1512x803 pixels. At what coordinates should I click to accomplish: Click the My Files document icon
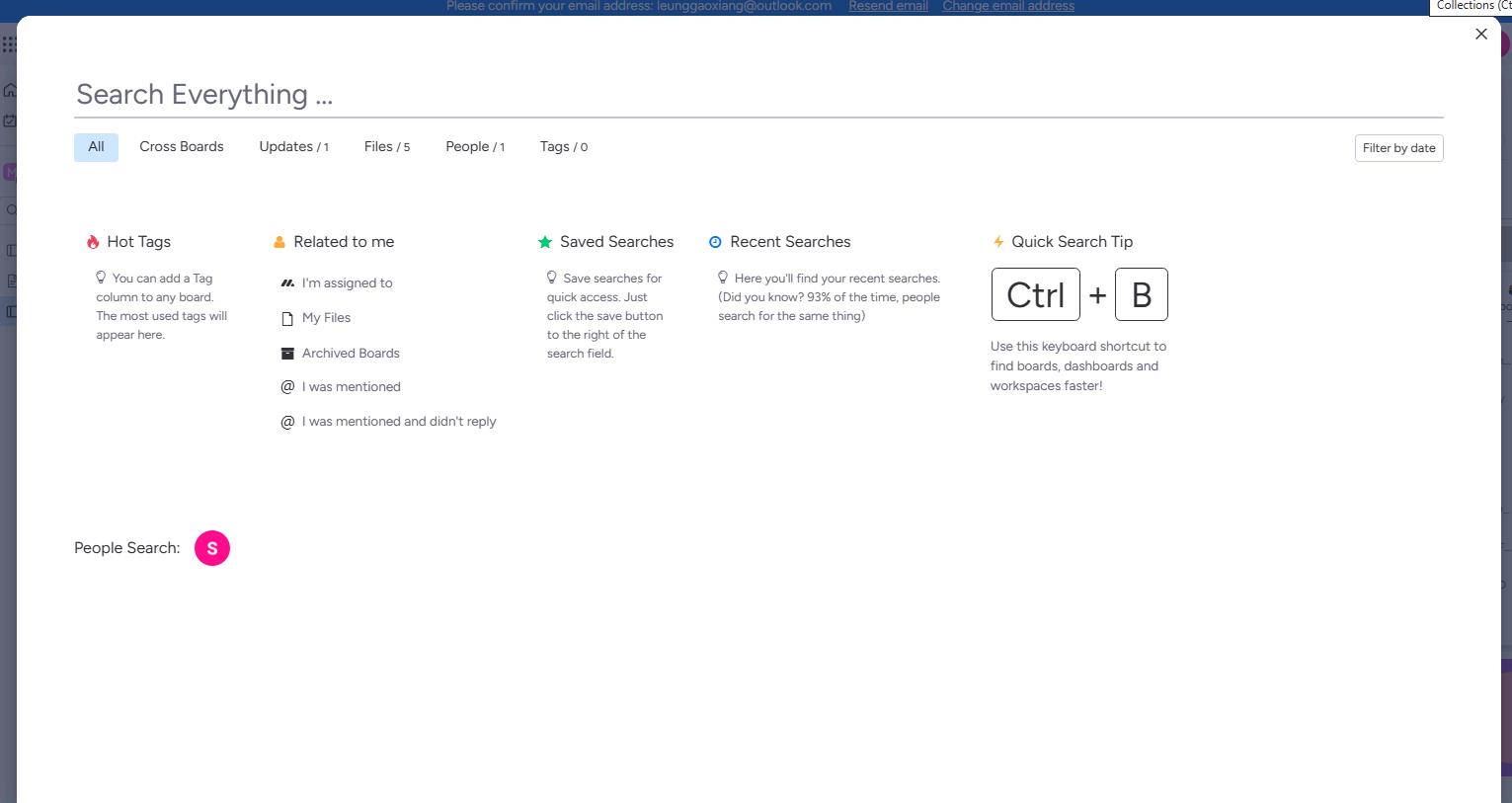(287, 318)
